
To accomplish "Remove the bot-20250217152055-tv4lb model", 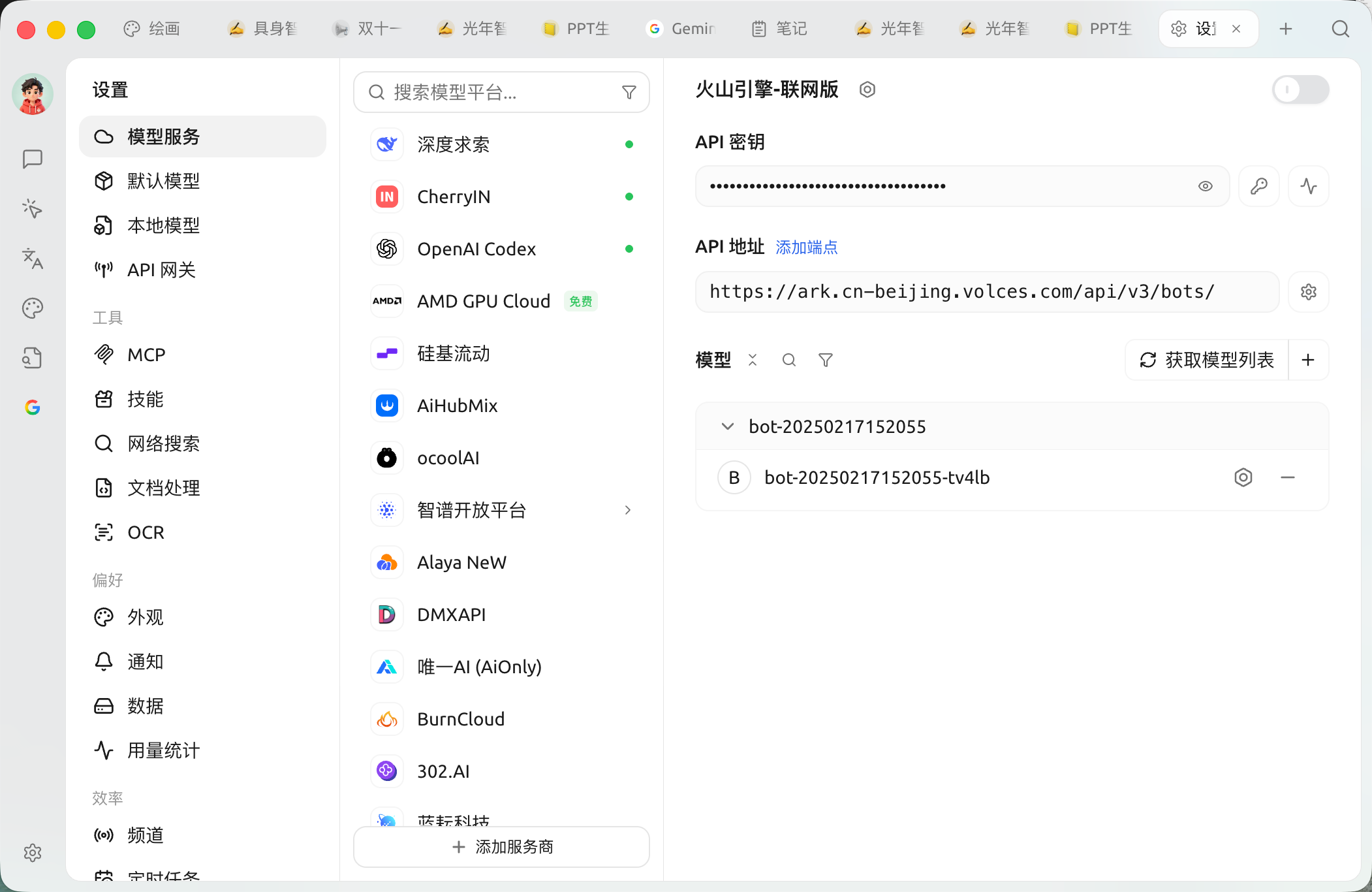I will coord(1288,477).
